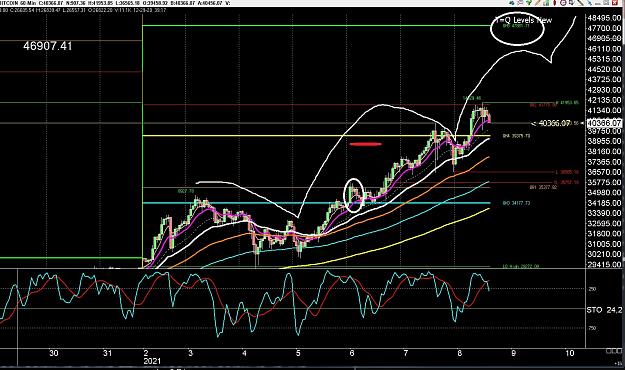
Task: Click the 2 2021 date label on time axis
Action: (x=152, y=357)
